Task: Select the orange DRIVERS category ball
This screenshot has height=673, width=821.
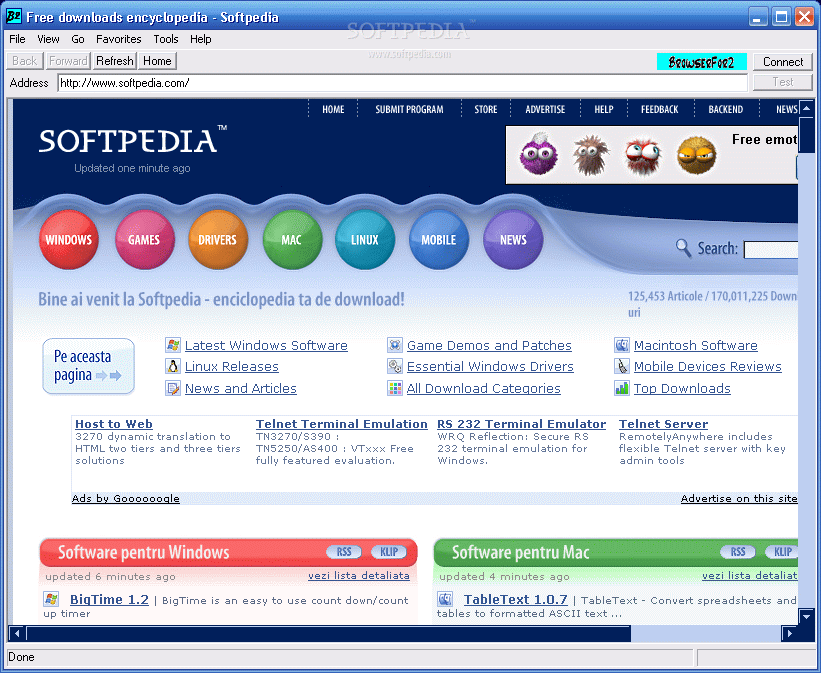Action: coord(218,239)
